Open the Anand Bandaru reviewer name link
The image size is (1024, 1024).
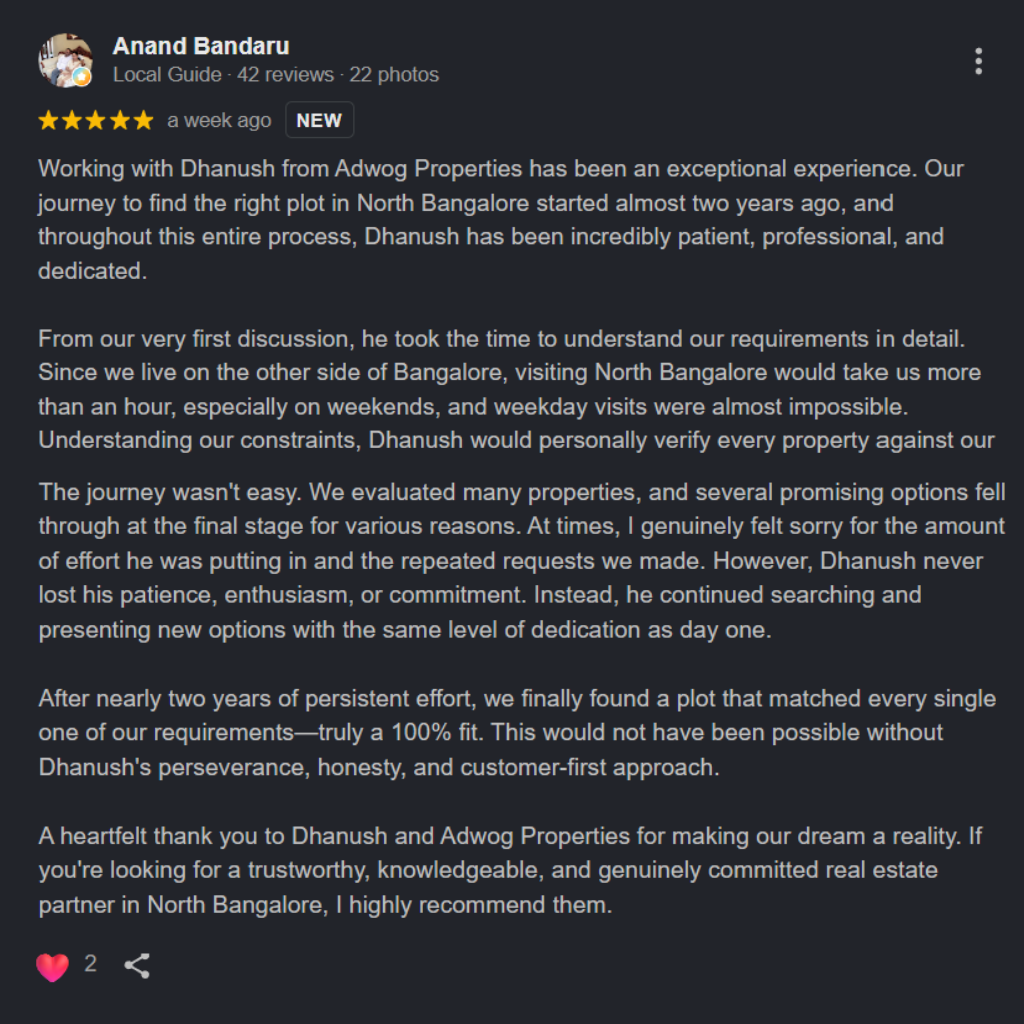click(x=200, y=46)
